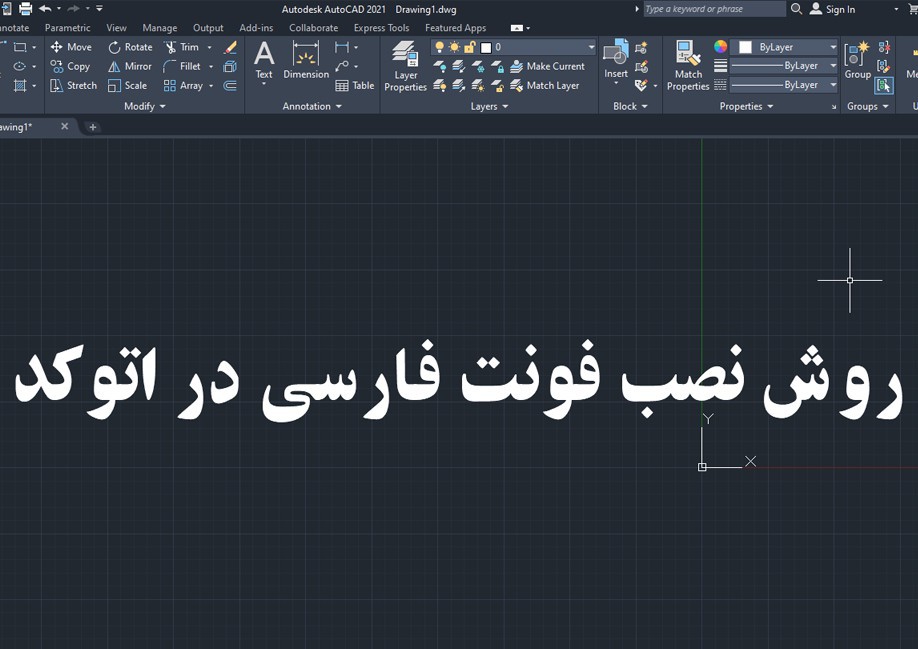Click the Explode tool icon

[x=230, y=66]
